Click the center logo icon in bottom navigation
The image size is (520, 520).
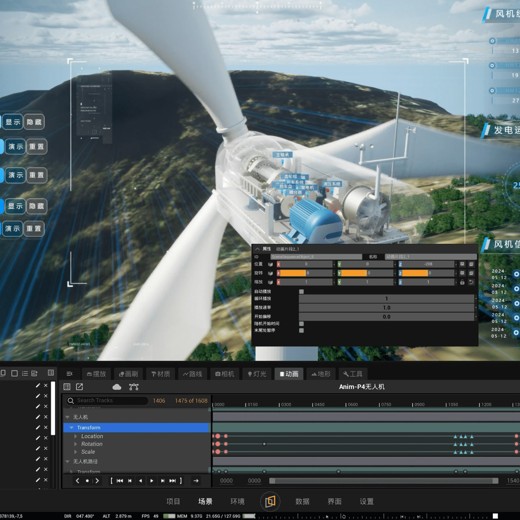270,501
